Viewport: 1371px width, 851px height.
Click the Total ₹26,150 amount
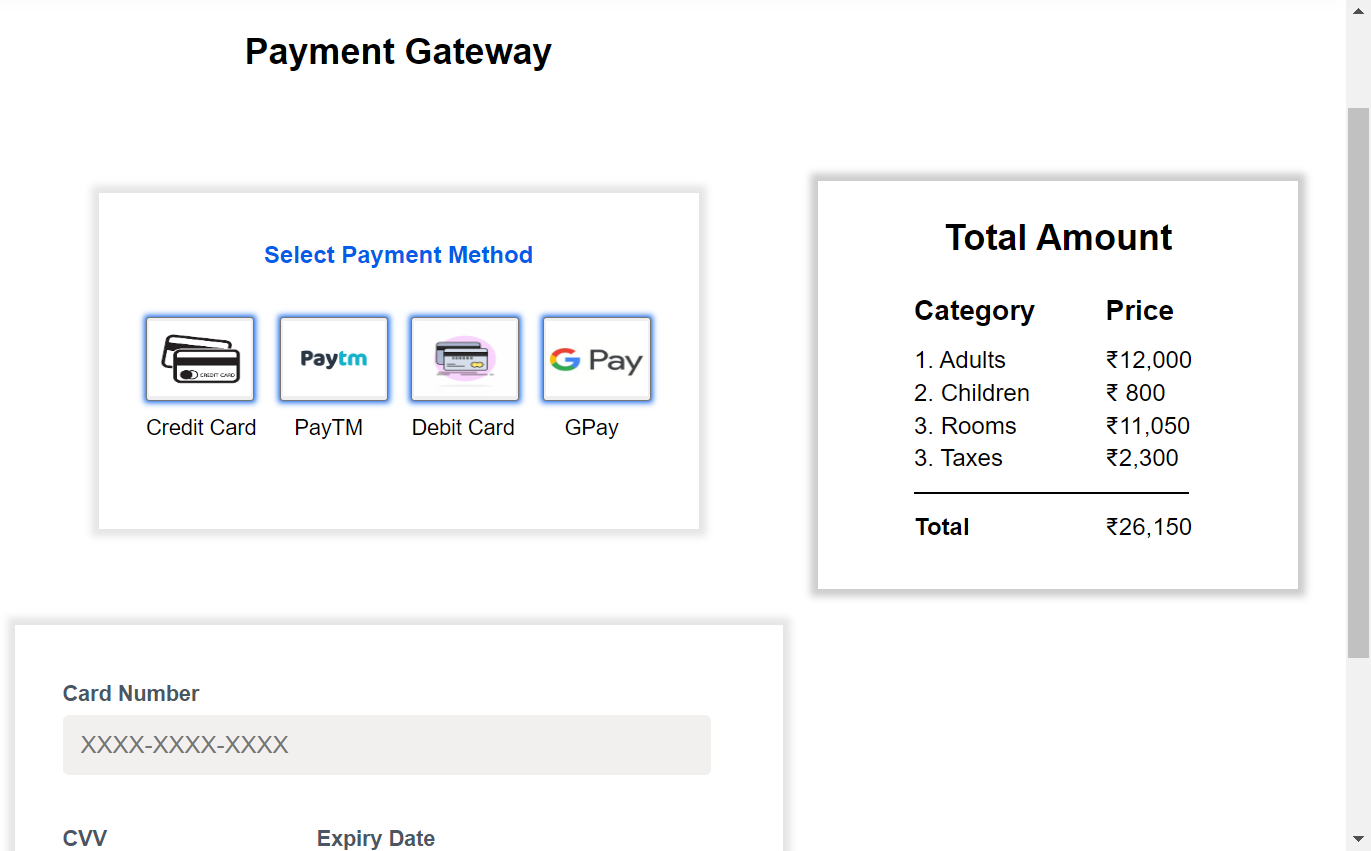point(1149,527)
